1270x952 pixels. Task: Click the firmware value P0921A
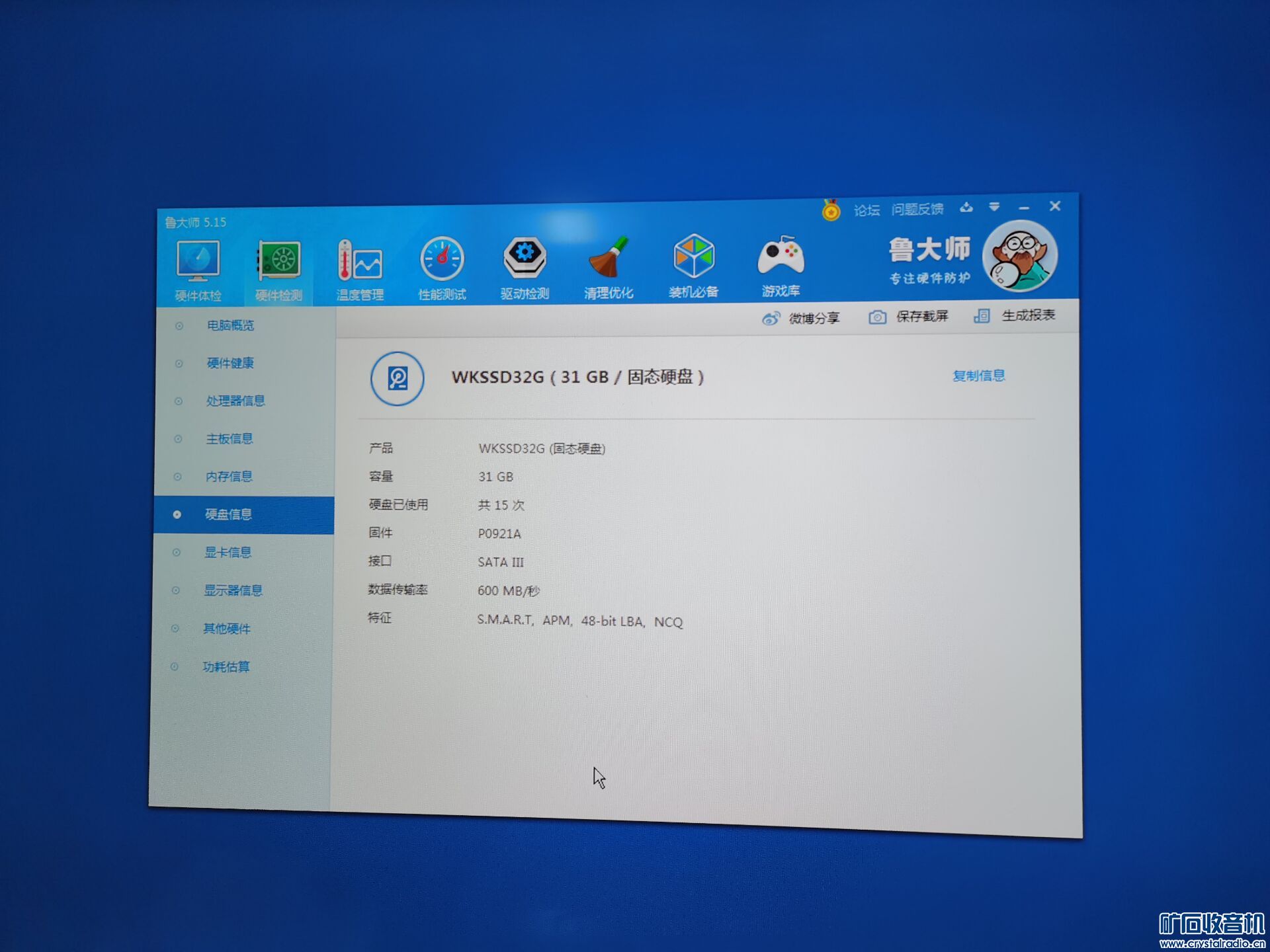coord(499,534)
